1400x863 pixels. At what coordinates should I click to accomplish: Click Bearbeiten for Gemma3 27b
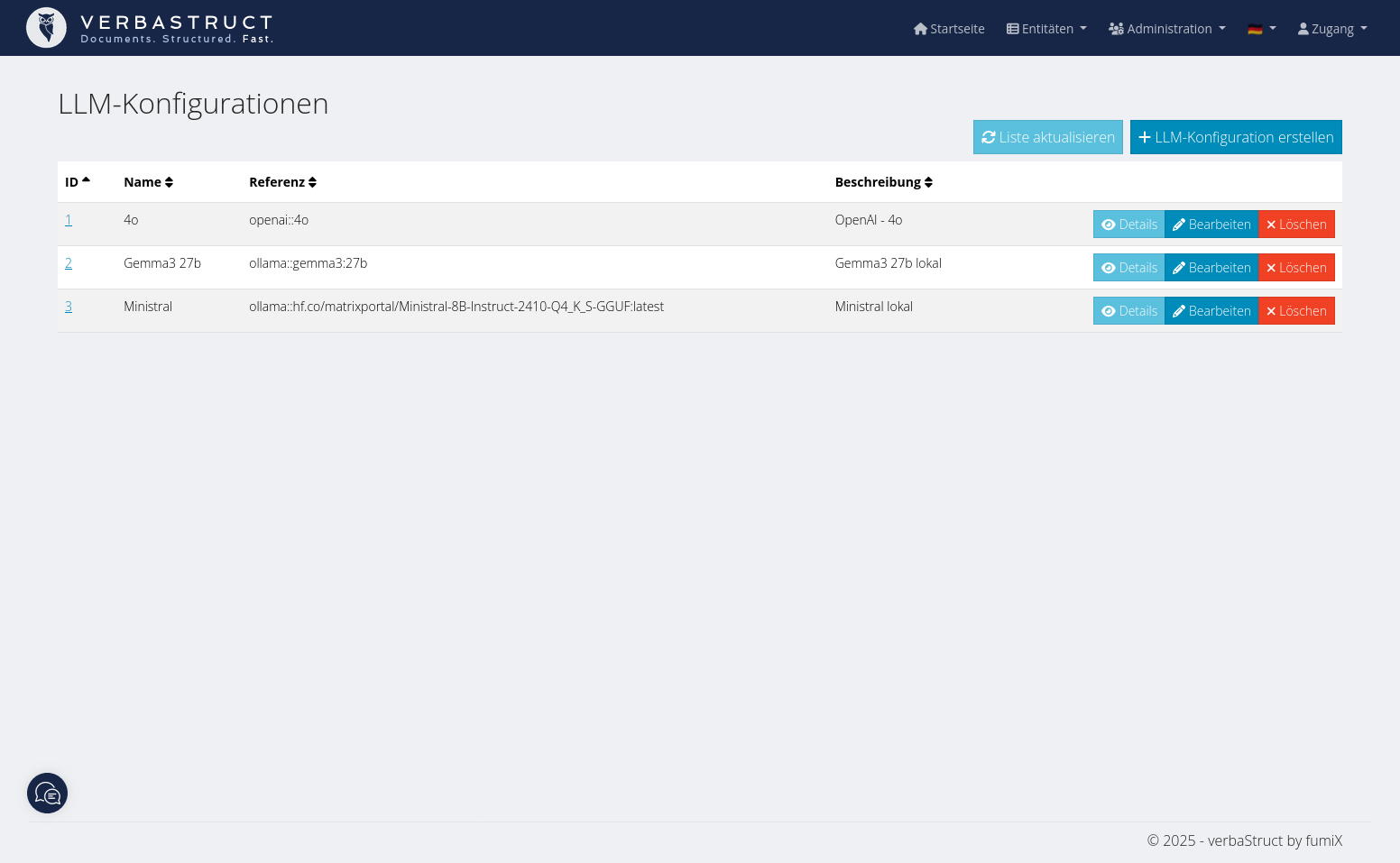1211,268
